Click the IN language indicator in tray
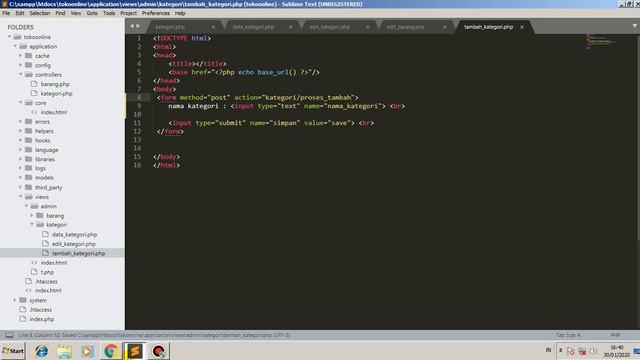The image size is (640, 360). [548, 350]
